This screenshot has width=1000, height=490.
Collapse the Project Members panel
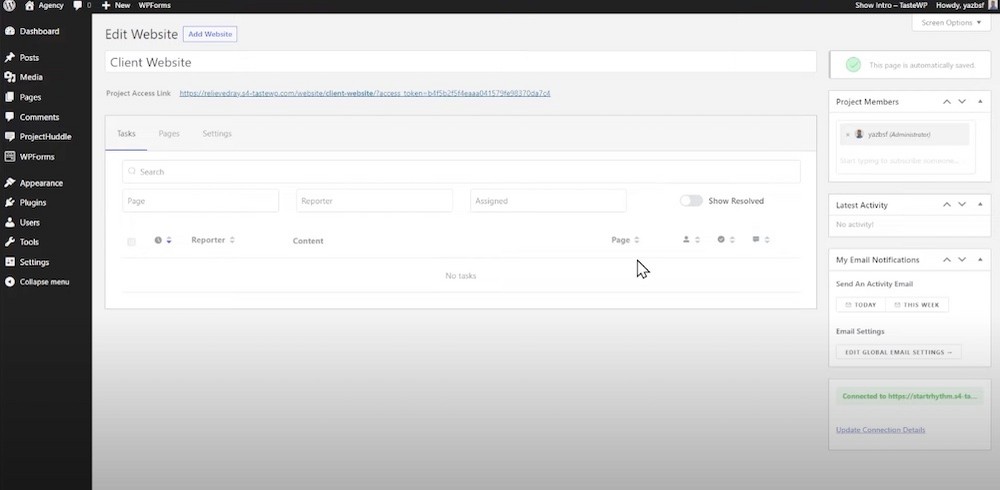[x=980, y=102]
